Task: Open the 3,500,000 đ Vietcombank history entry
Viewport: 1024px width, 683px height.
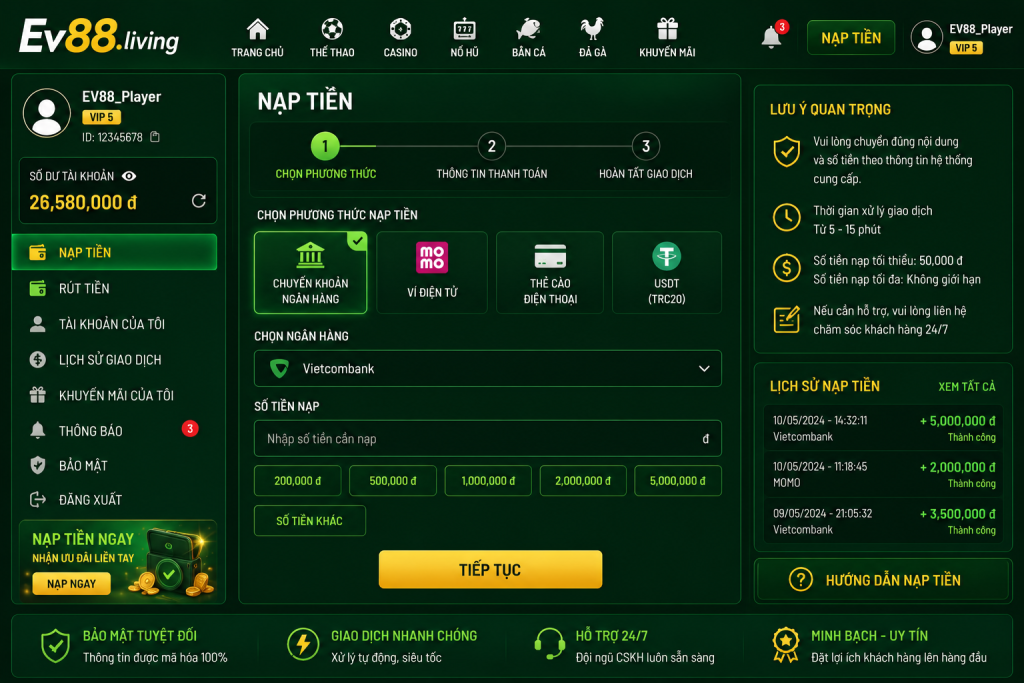Action: click(x=884, y=521)
